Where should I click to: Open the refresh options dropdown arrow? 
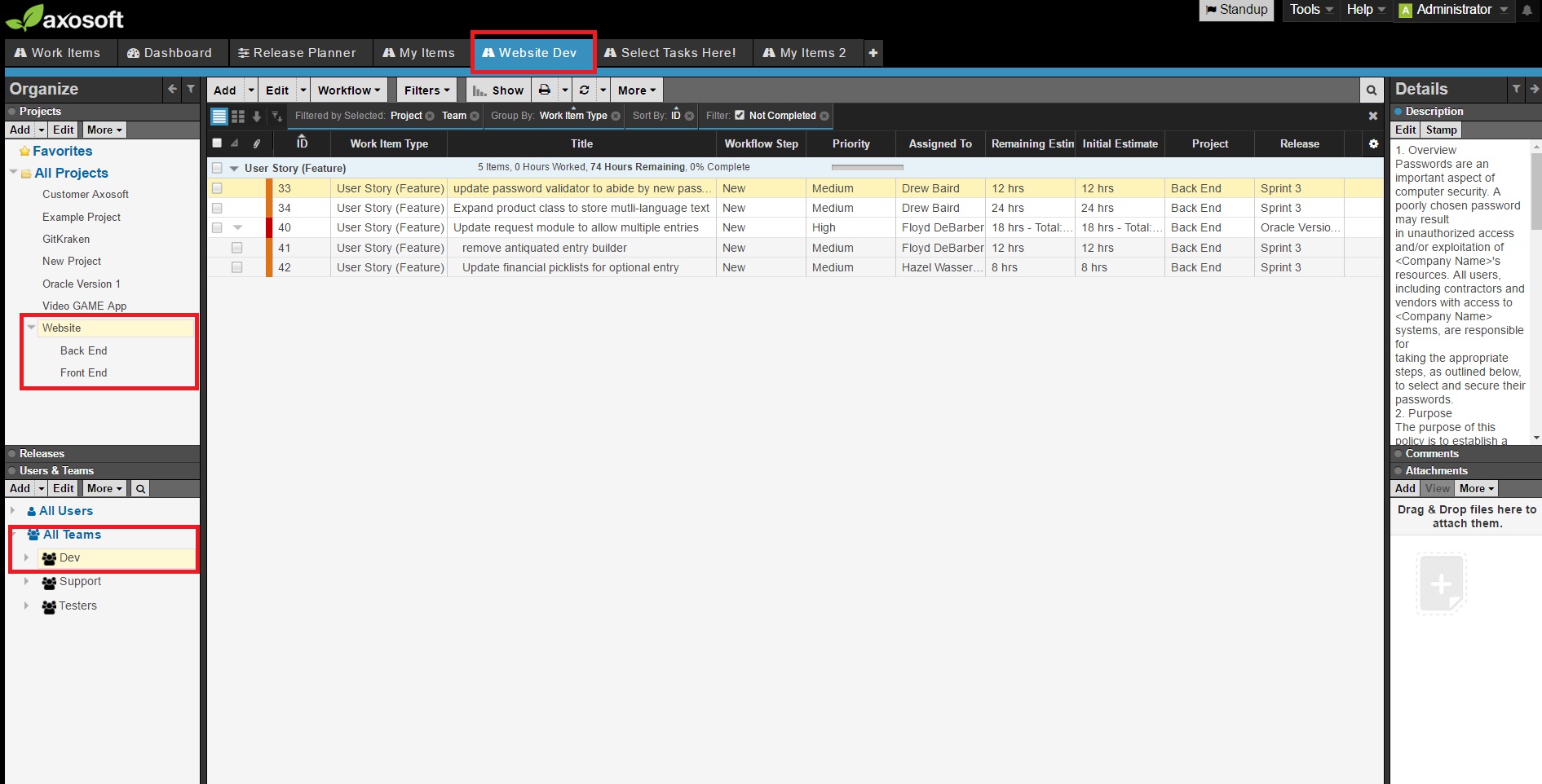603,90
